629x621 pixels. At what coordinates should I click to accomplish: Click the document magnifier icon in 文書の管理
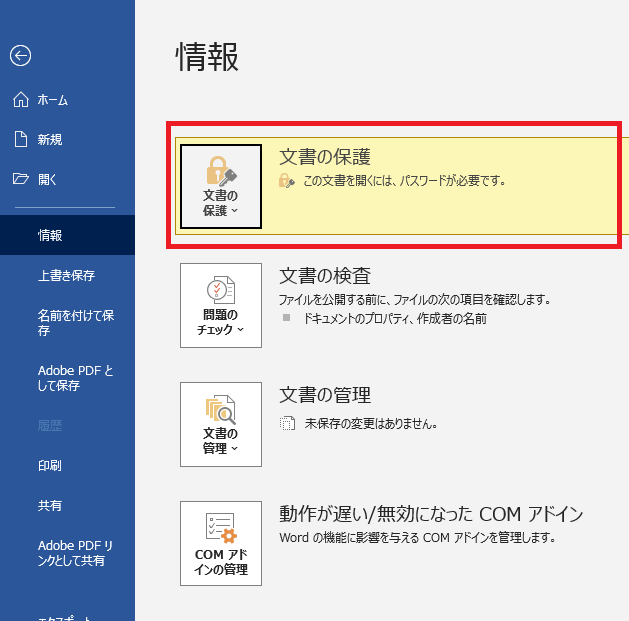click(221, 409)
